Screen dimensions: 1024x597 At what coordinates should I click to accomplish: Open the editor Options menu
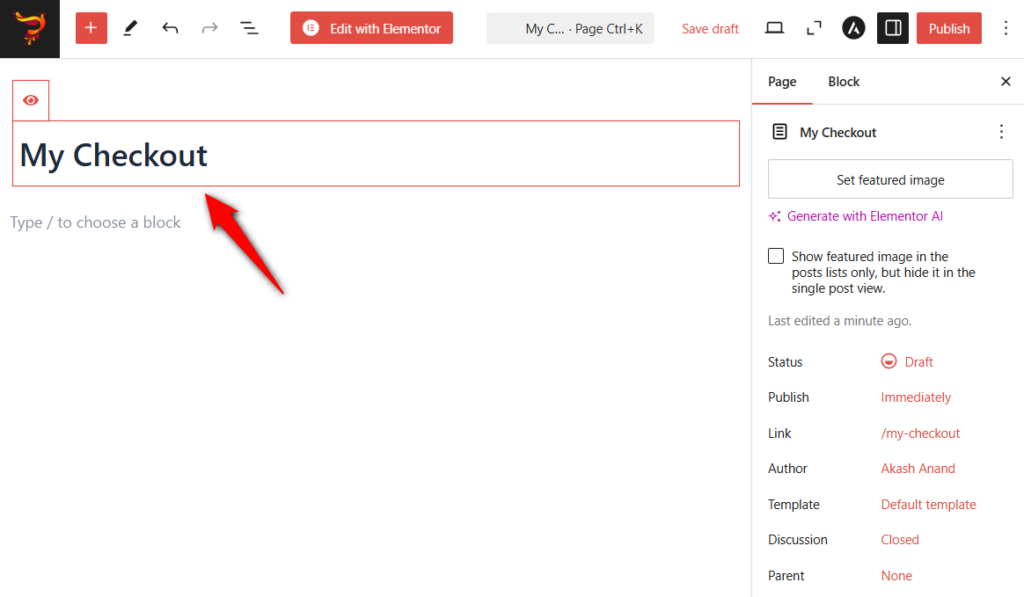1006,27
